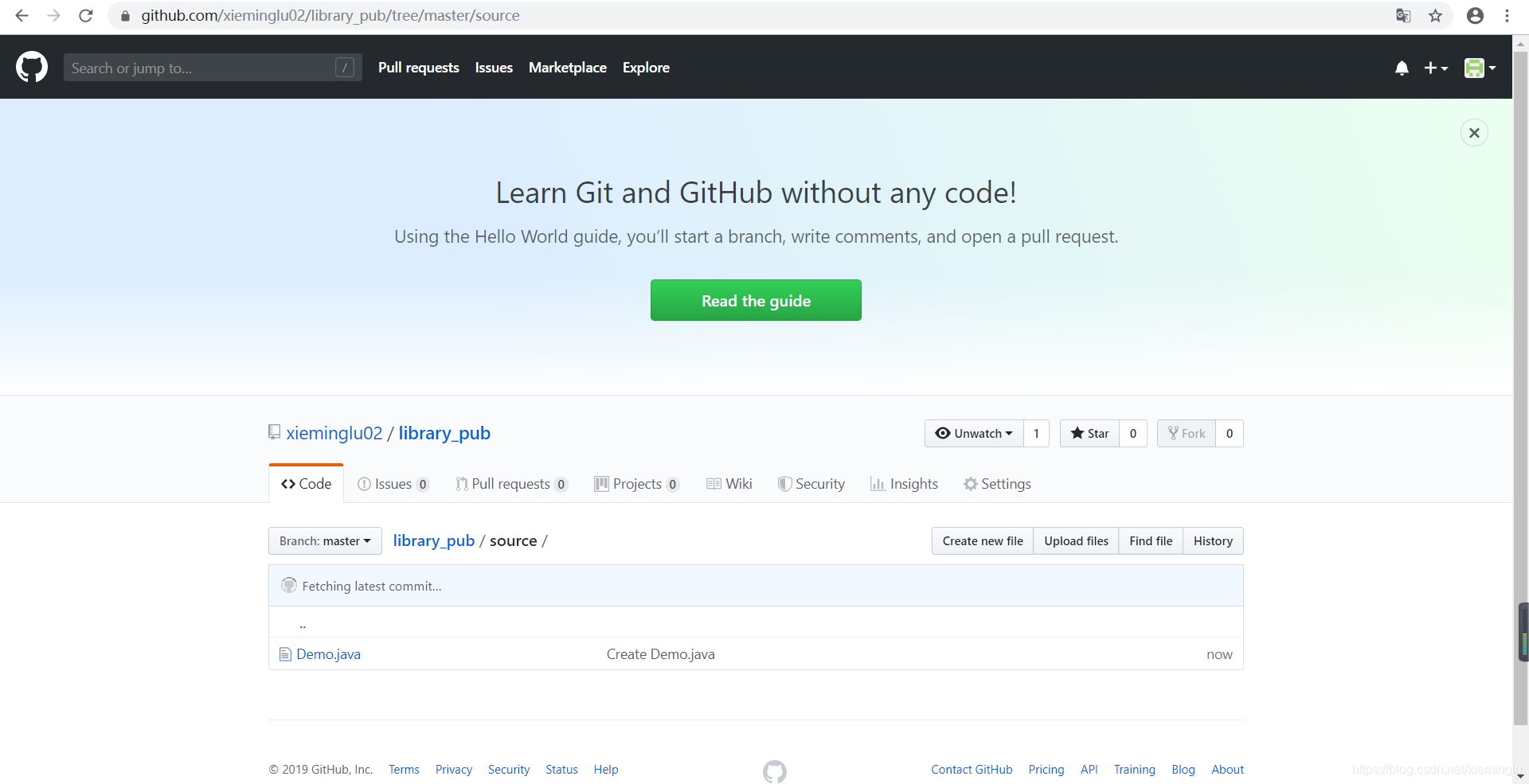Screen dimensions: 1529x784
Task: Click the stargazers count next to Star
Action: click(1133, 433)
